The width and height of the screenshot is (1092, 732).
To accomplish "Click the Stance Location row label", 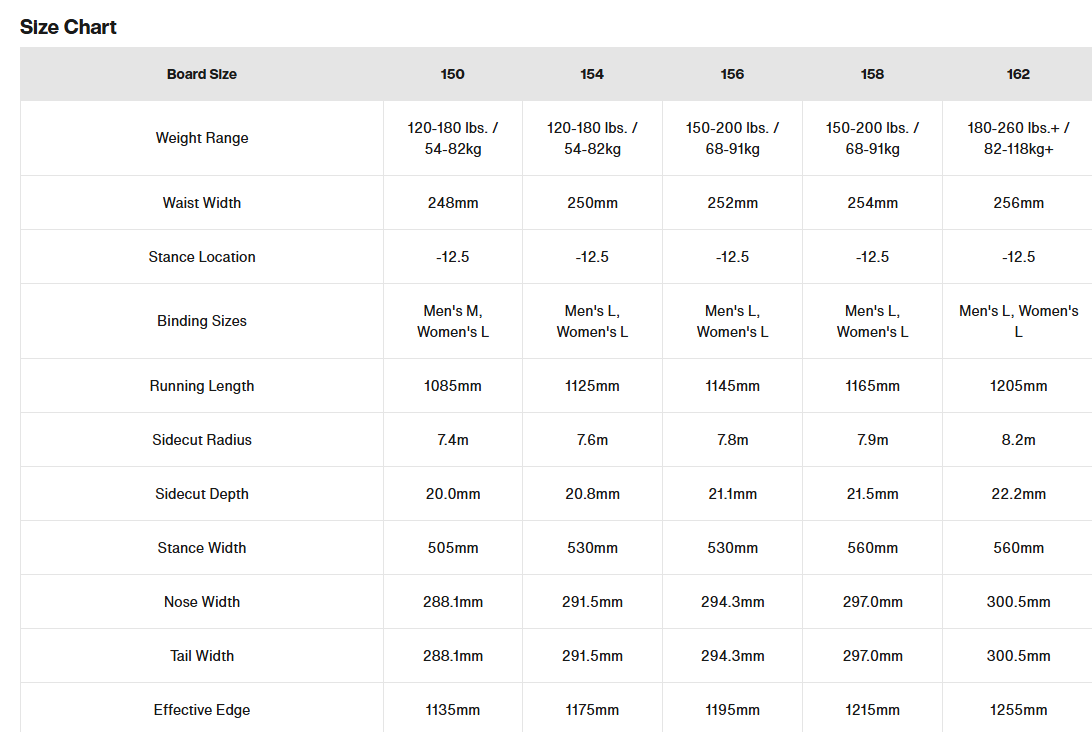I will click(x=202, y=257).
